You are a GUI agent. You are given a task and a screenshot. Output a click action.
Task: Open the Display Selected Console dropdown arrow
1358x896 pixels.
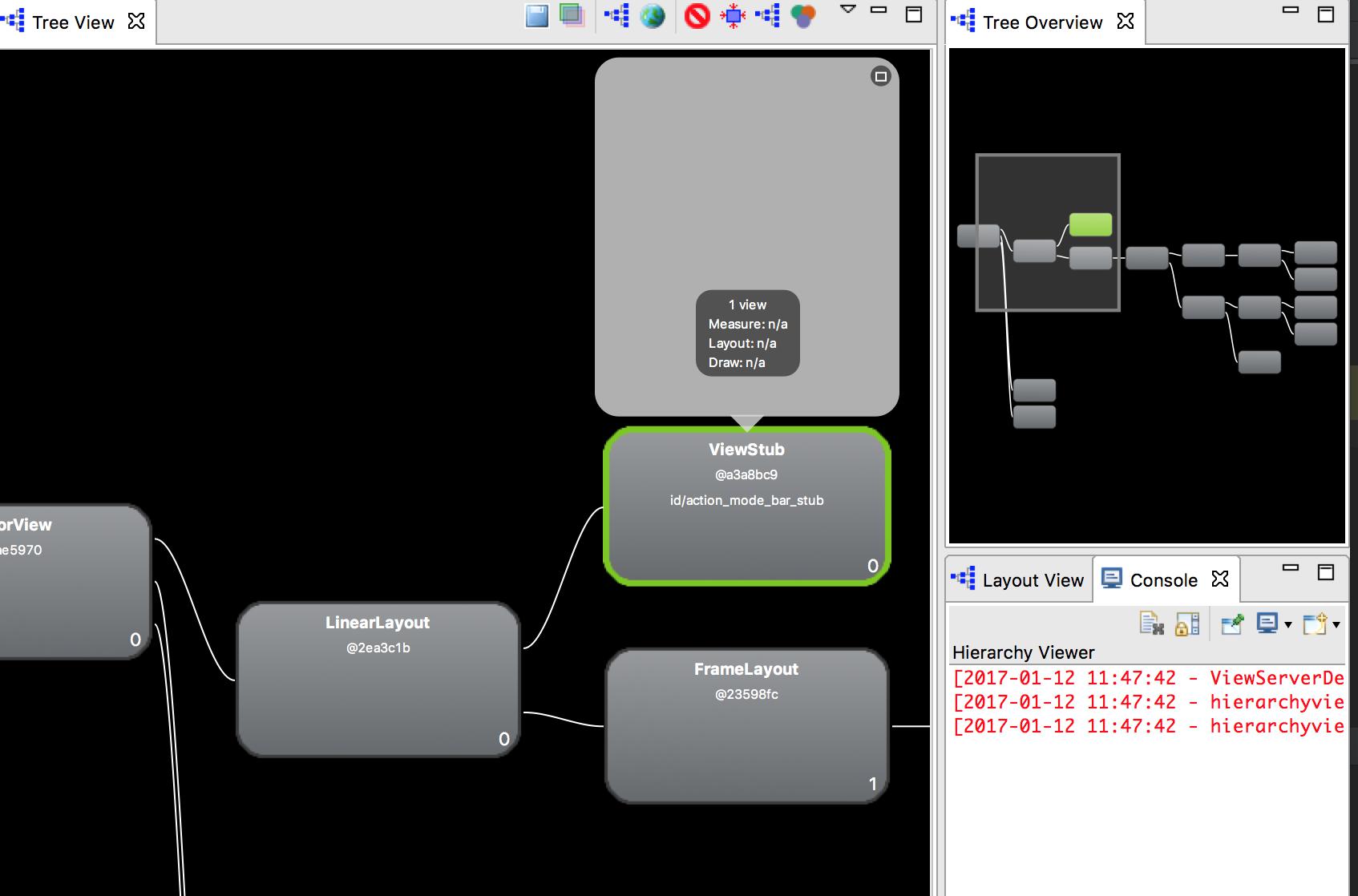click(x=1288, y=624)
